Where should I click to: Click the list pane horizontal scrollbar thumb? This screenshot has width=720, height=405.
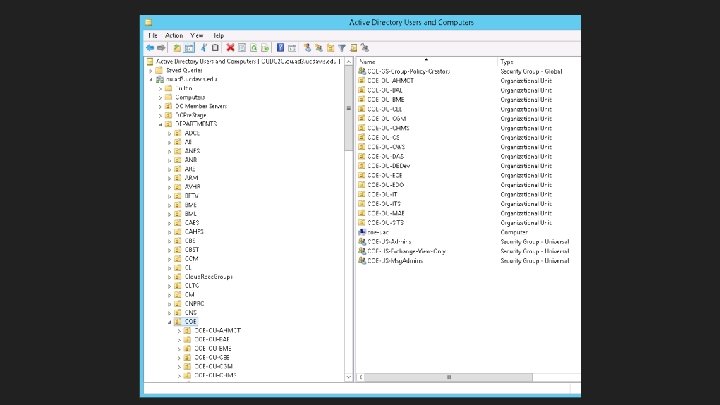click(x=449, y=377)
